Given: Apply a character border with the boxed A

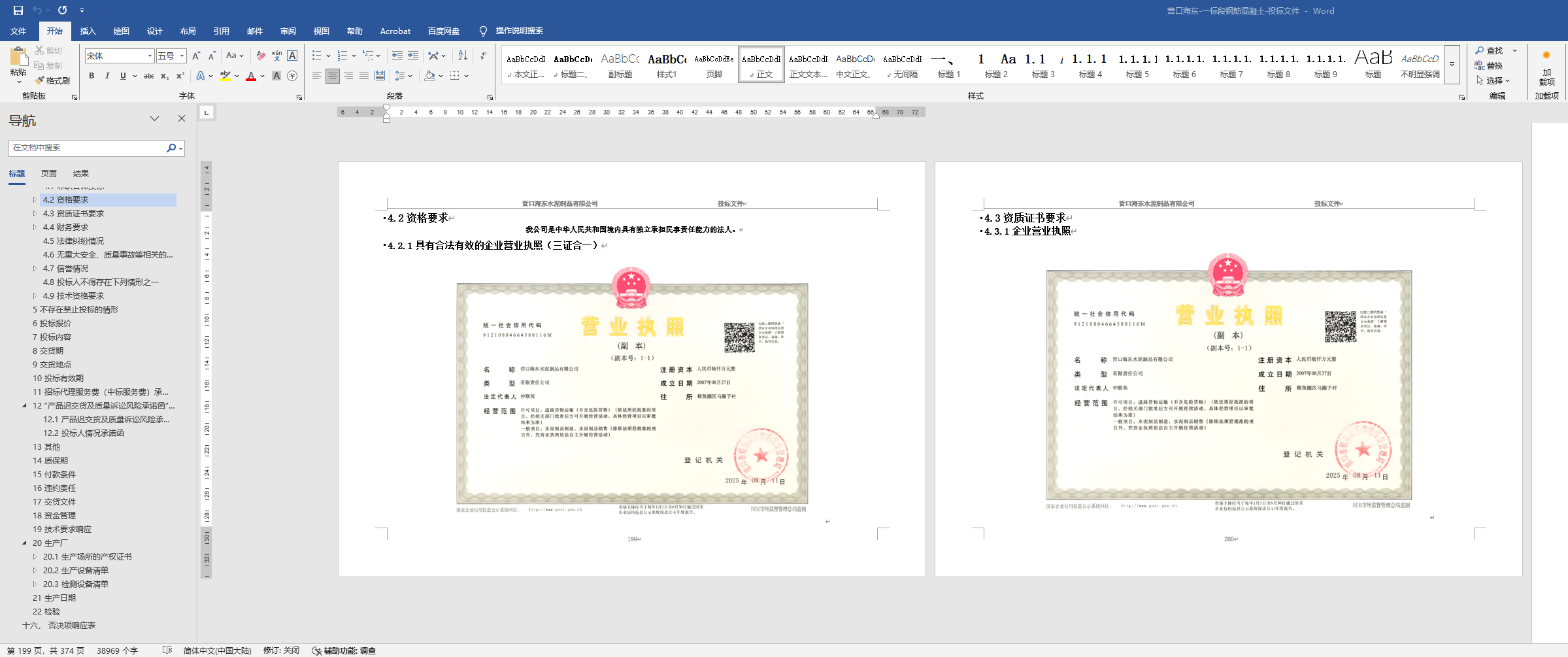Looking at the screenshot, I should tap(292, 56).
